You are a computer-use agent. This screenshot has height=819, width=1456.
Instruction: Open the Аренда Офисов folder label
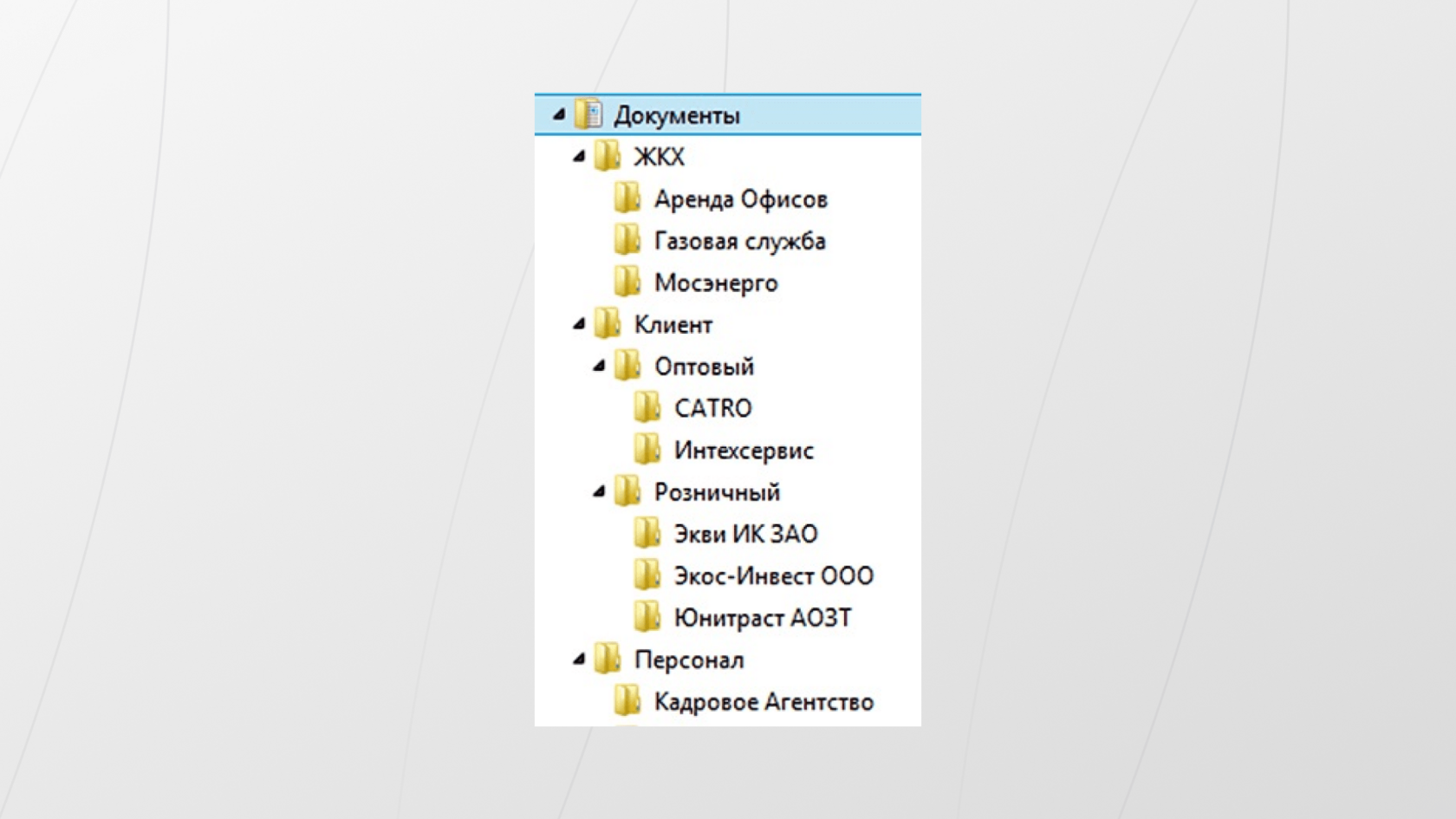741,199
